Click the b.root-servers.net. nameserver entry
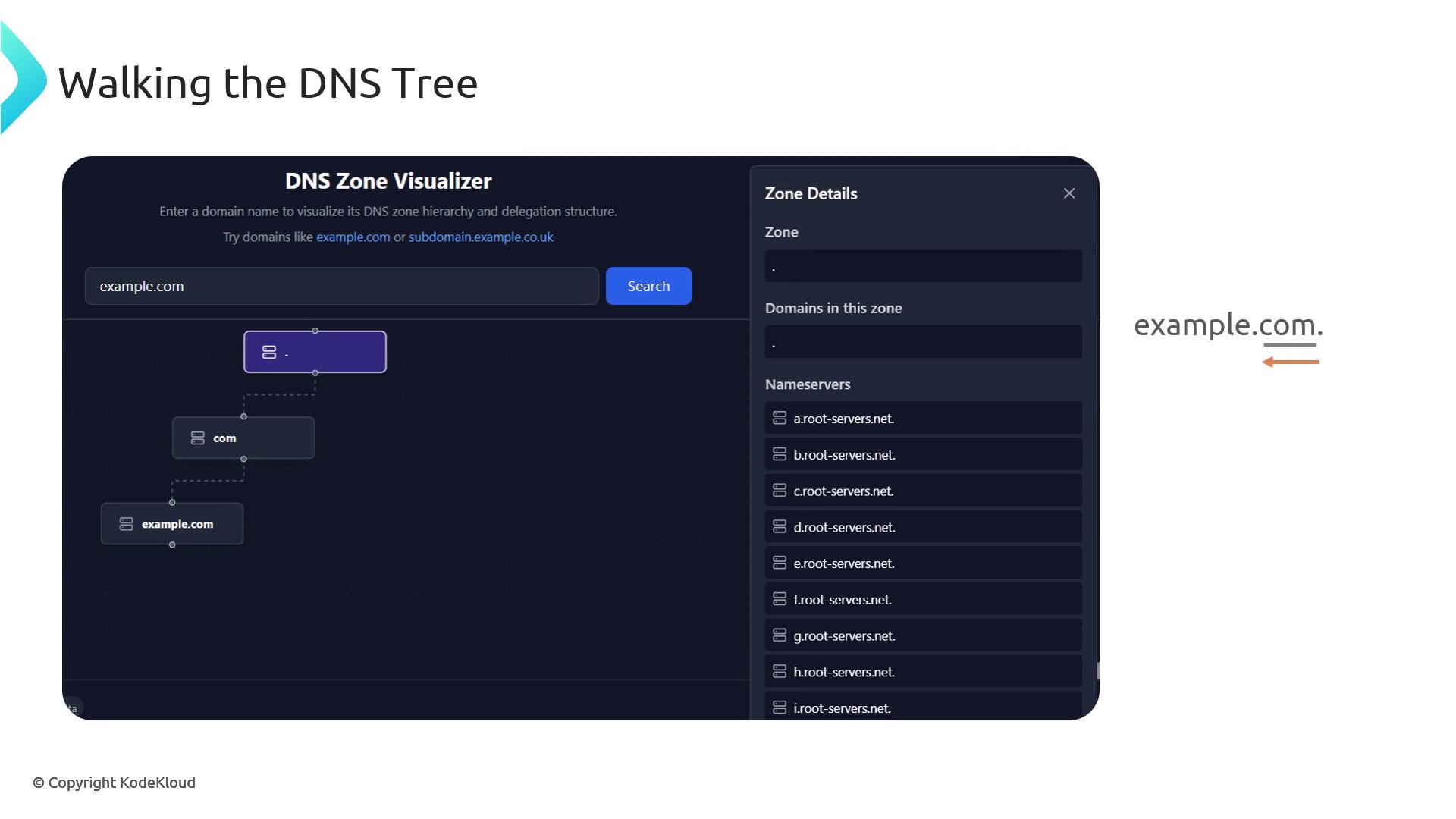This screenshot has width=1456, height=819. point(923,455)
